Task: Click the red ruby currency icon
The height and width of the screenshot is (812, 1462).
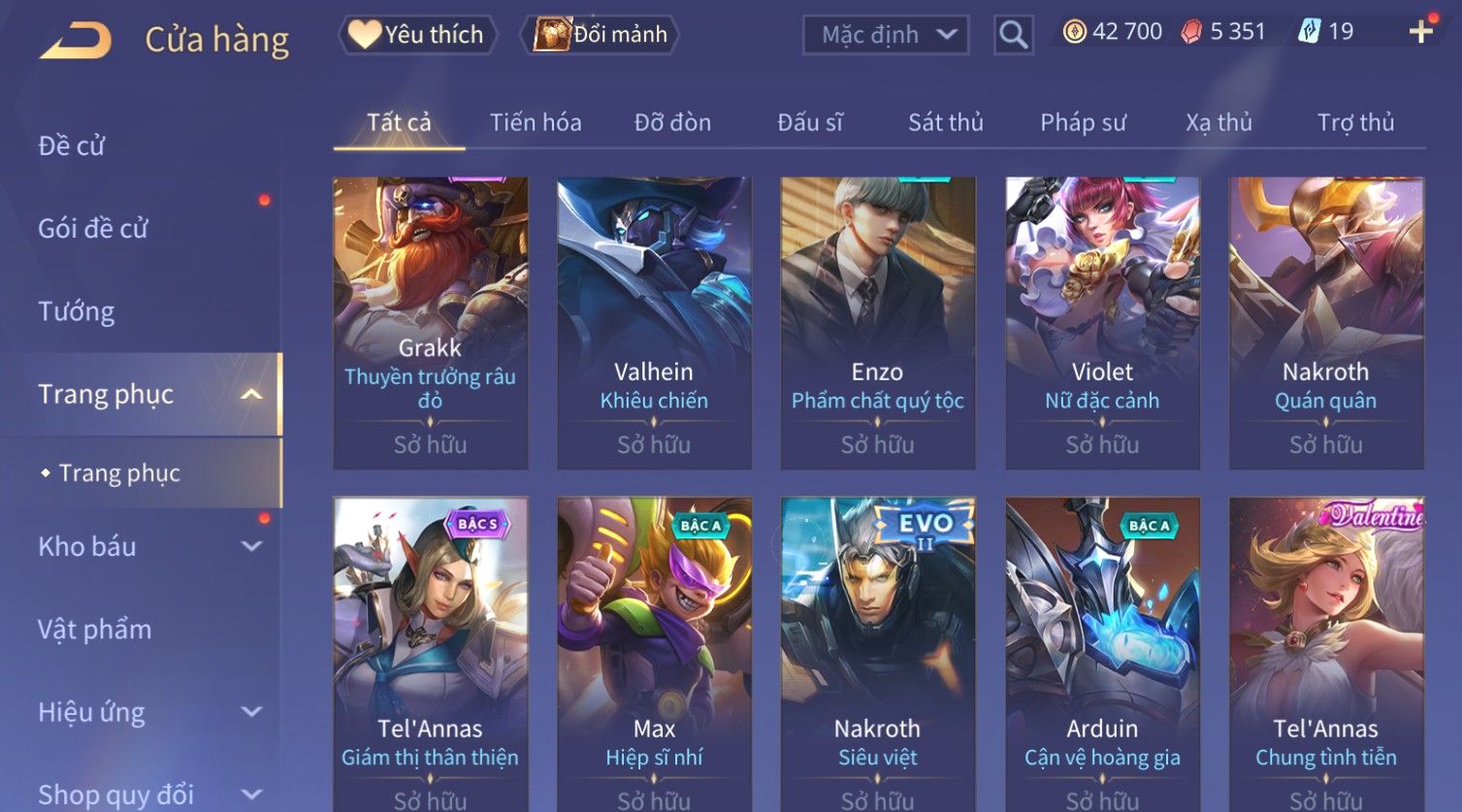Action: pos(1191,32)
